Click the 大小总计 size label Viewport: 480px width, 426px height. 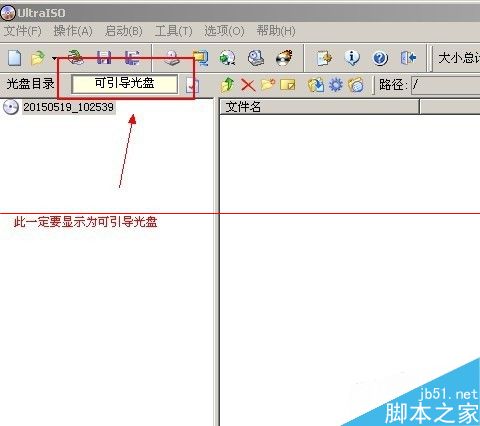459,58
